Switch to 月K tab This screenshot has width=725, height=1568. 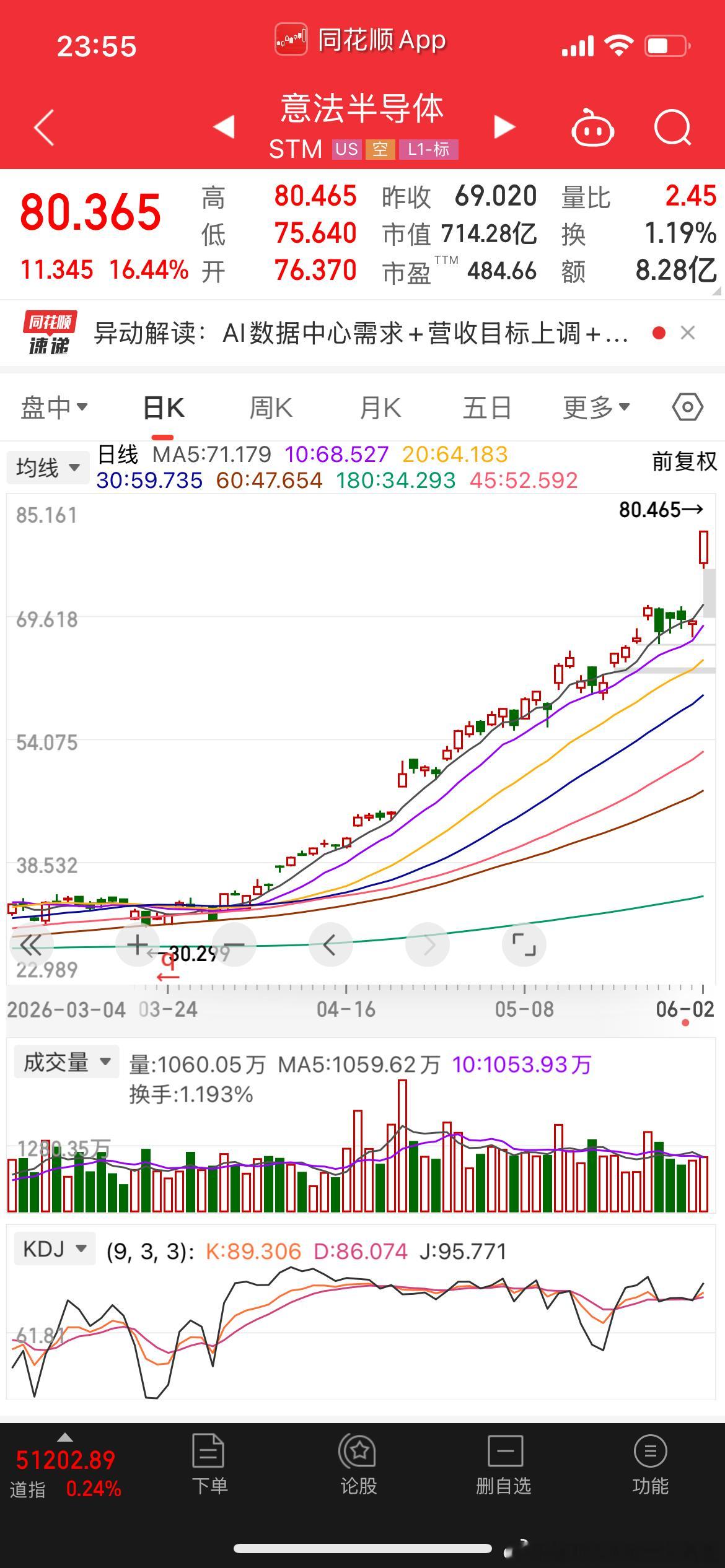click(380, 407)
